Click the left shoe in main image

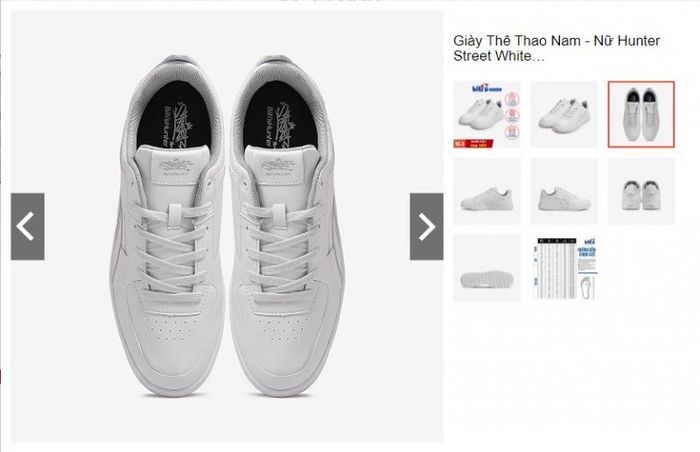[167, 226]
